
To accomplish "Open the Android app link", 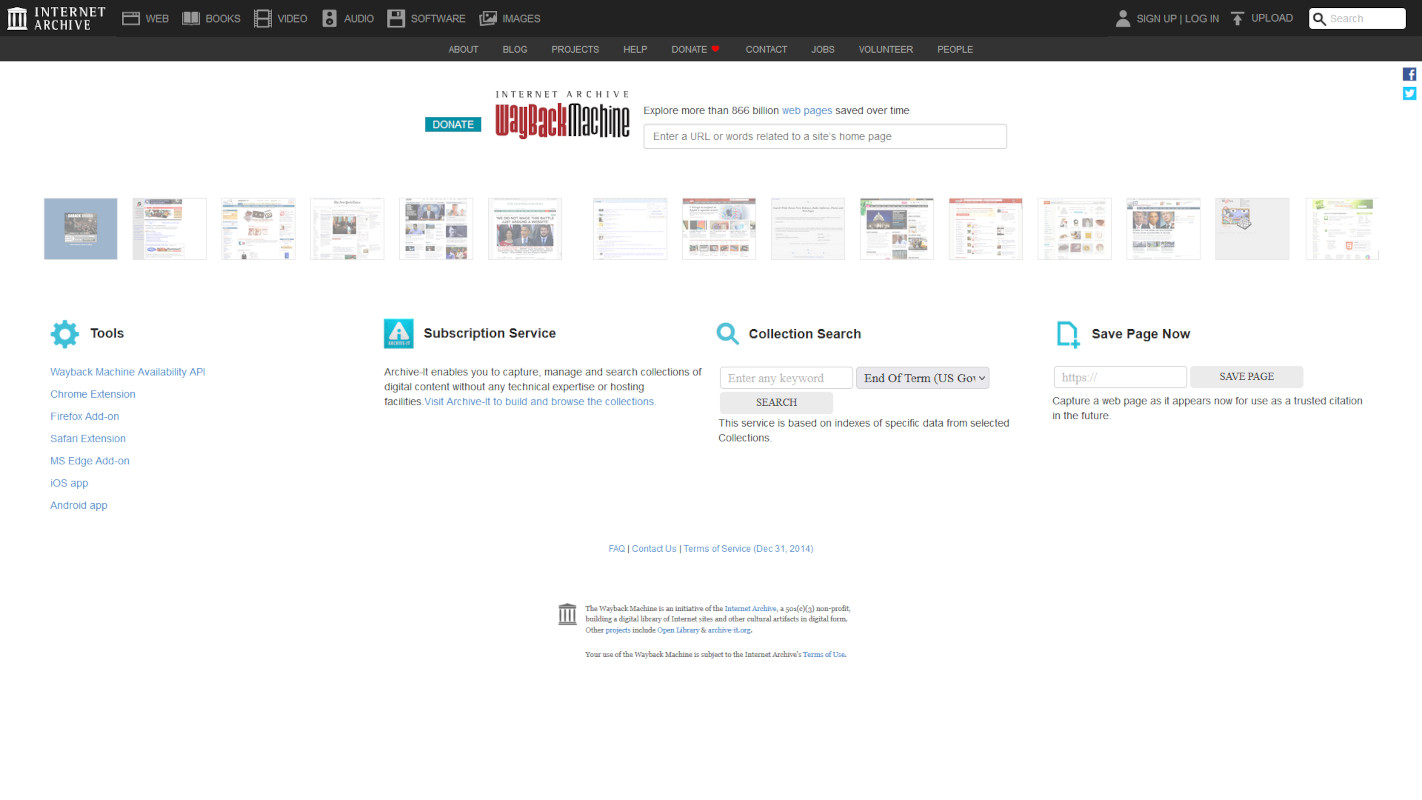I will 79,505.
